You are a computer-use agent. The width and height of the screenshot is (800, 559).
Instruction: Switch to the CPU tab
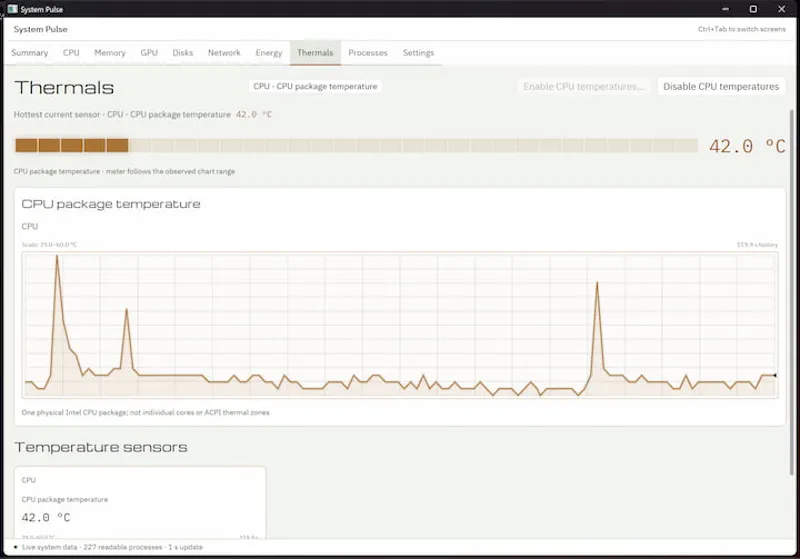click(x=71, y=53)
